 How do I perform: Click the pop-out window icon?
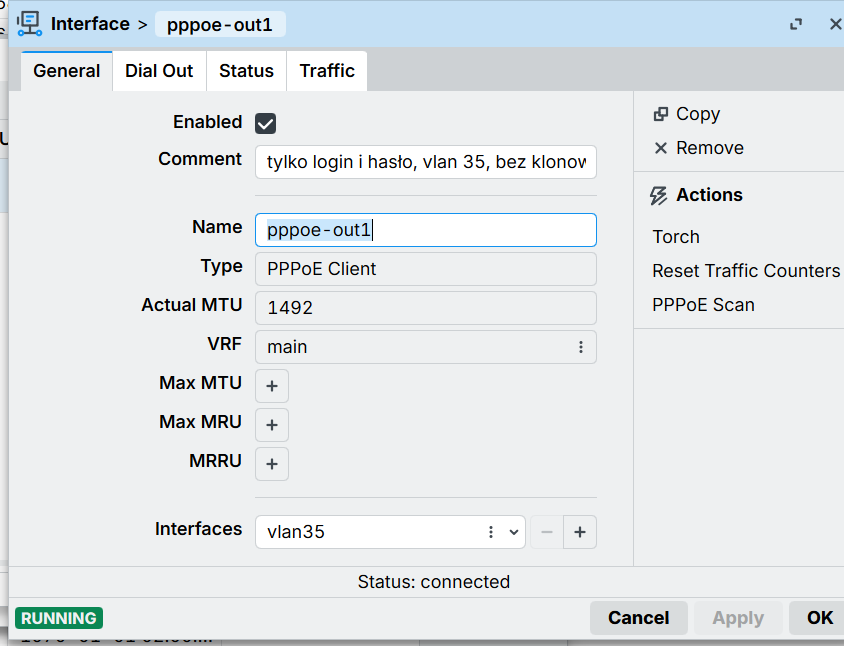pos(796,24)
